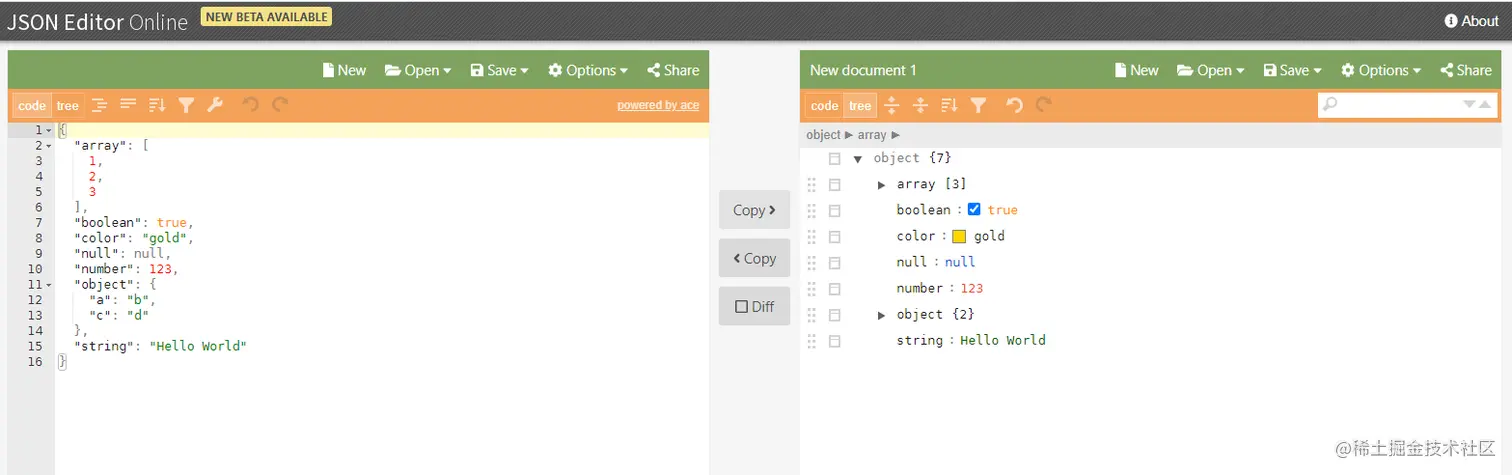
Task: Switch right panel to code mode
Action: [824, 105]
